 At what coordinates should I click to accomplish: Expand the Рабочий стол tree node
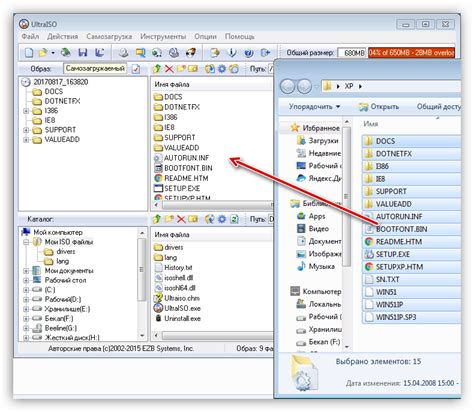(x=26, y=280)
